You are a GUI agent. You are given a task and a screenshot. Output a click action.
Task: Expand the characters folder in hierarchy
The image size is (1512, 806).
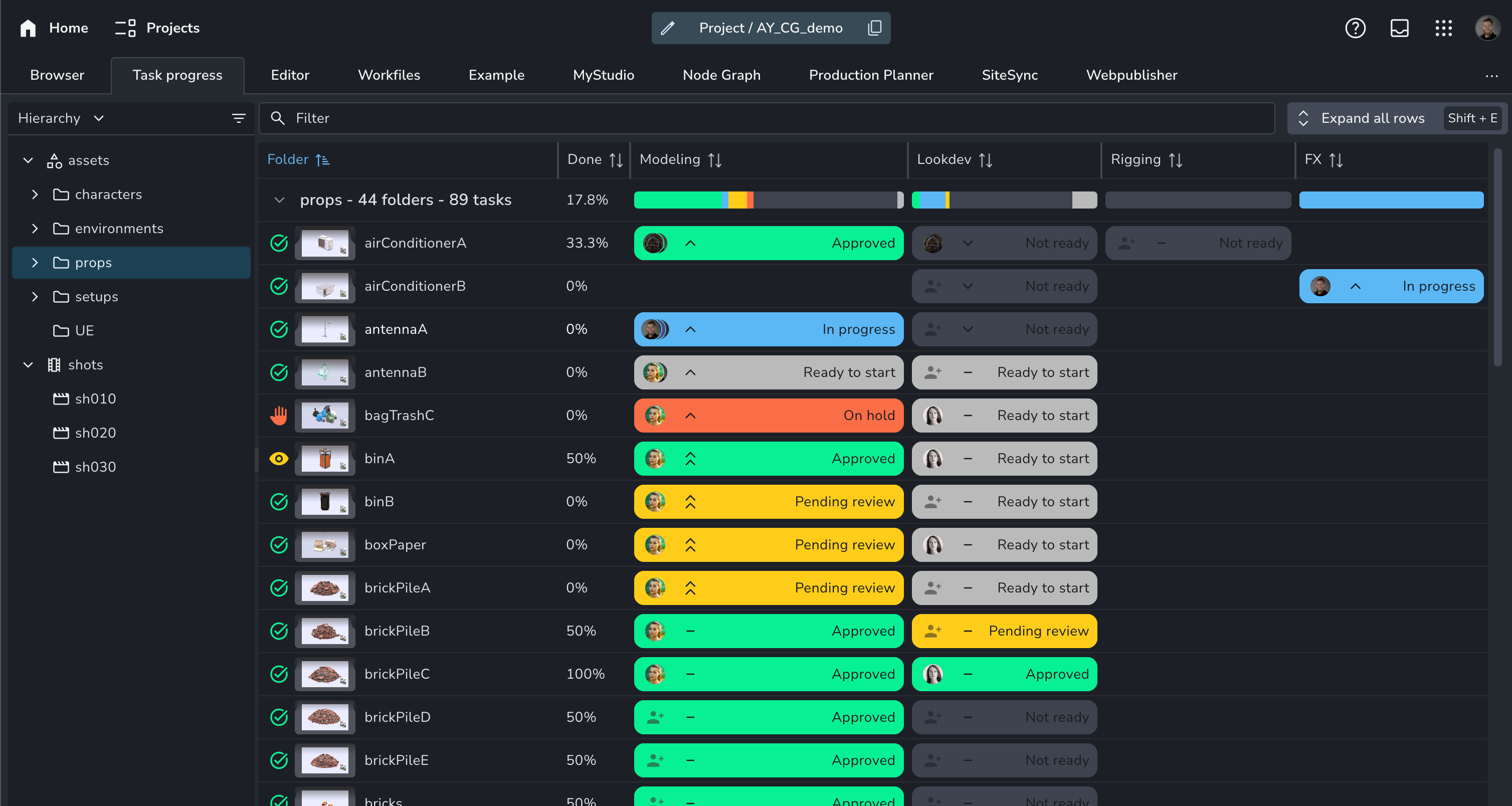pyautogui.click(x=35, y=194)
